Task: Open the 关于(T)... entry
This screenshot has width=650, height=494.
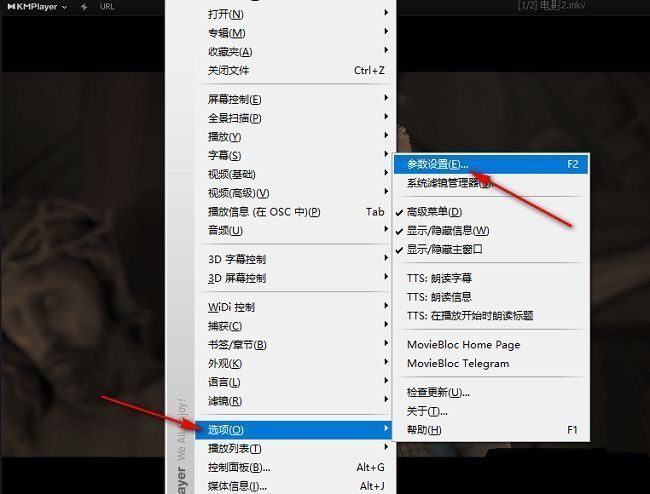Action: 491,411
